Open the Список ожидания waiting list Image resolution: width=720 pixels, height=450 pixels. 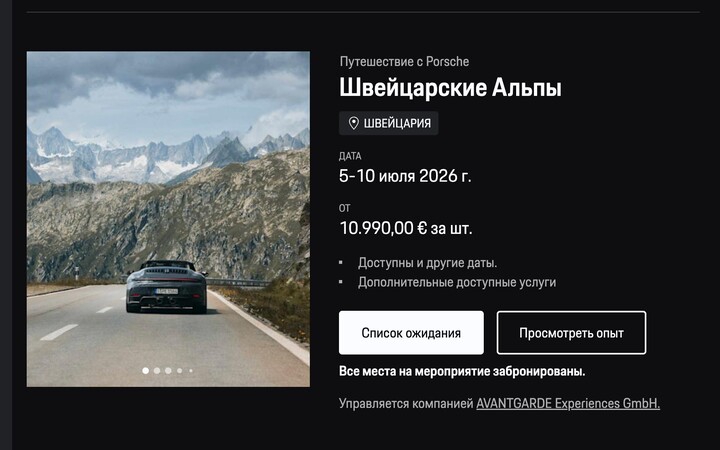pyautogui.click(x=411, y=333)
